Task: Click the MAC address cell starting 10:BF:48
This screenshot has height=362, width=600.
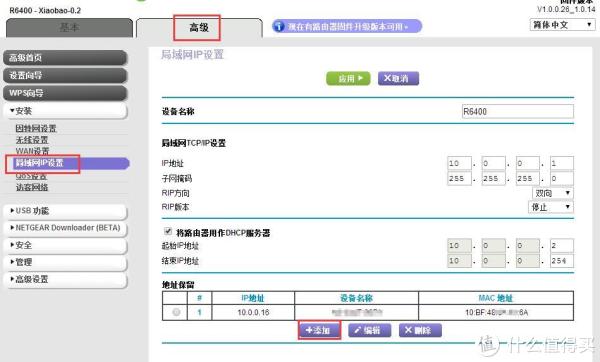Action: pyautogui.click(x=496, y=312)
